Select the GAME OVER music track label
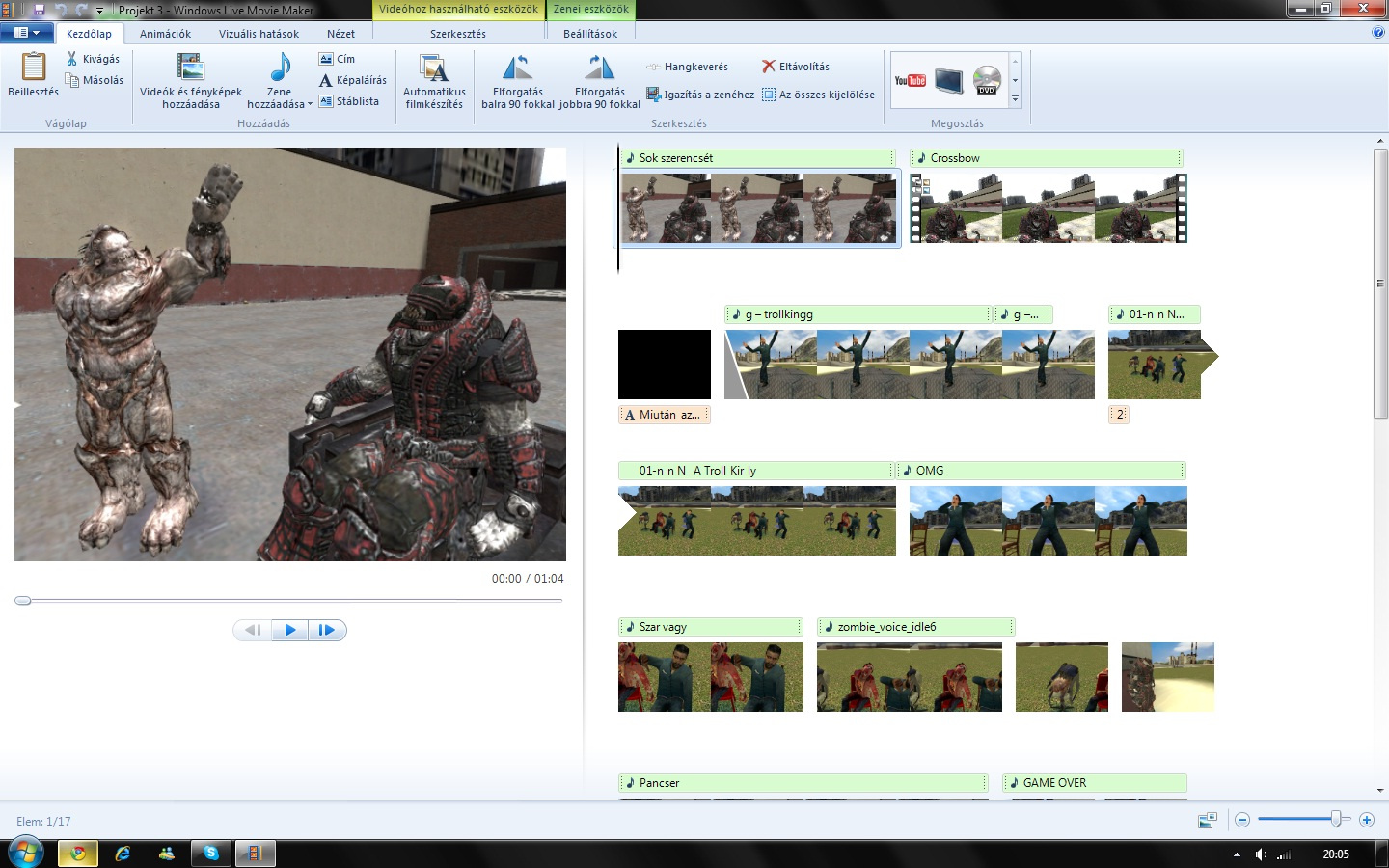 1095,783
